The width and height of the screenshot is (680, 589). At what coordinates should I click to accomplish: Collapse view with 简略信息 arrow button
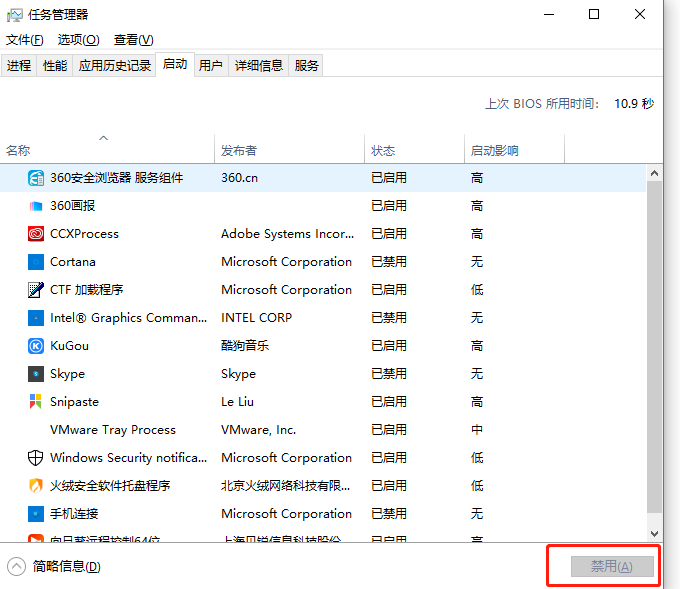click(16, 566)
